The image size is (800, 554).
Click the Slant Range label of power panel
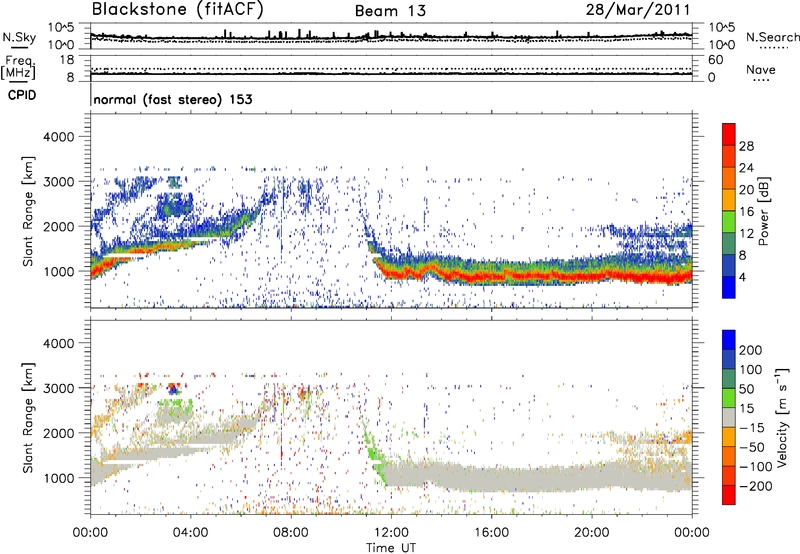[28, 211]
